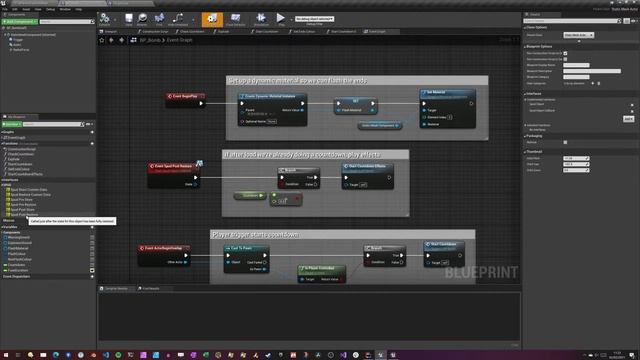Remove the Spud Object interface
This screenshot has width=640, height=360.
point(632,105)
